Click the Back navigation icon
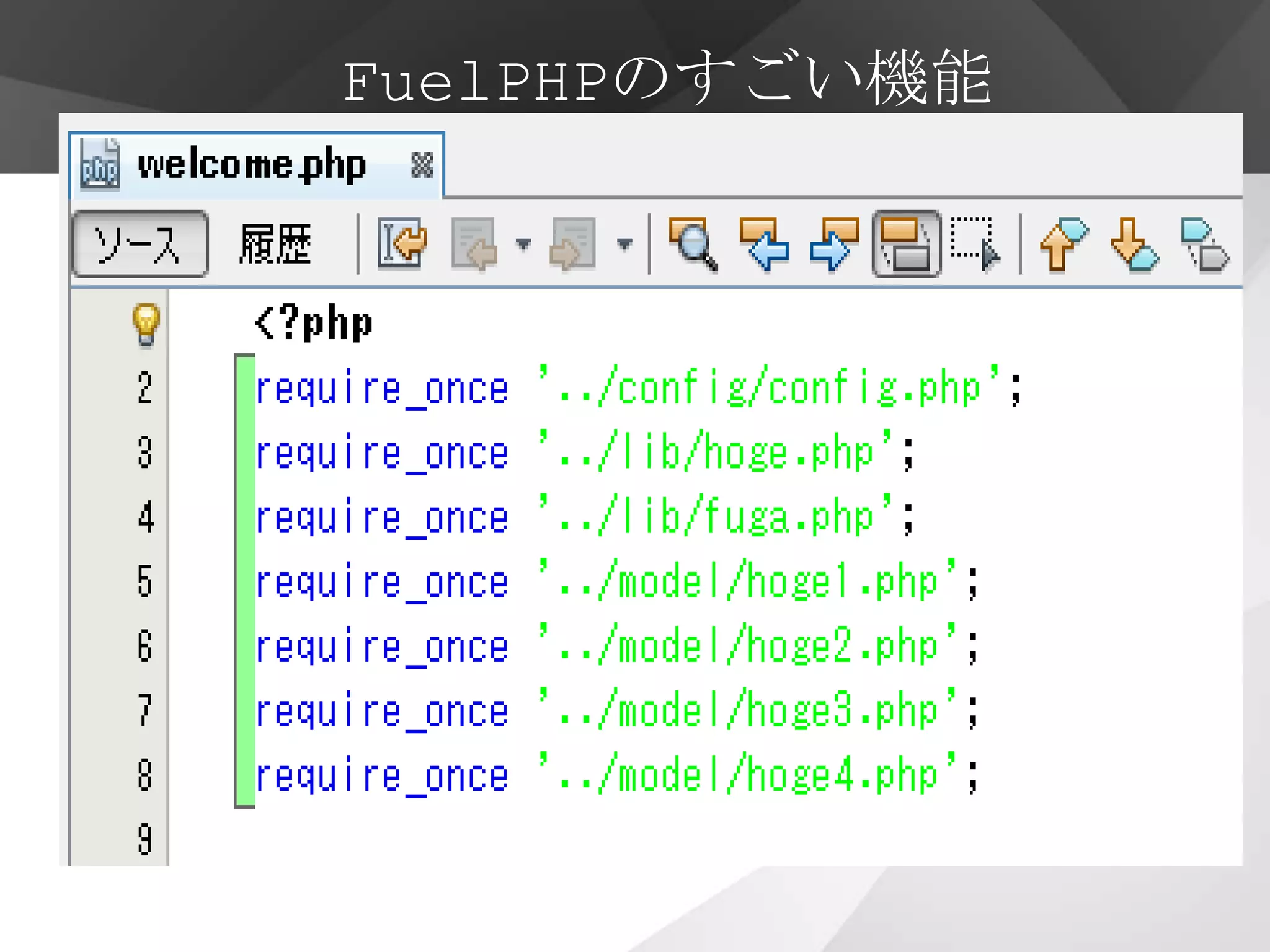 (474, 244)
